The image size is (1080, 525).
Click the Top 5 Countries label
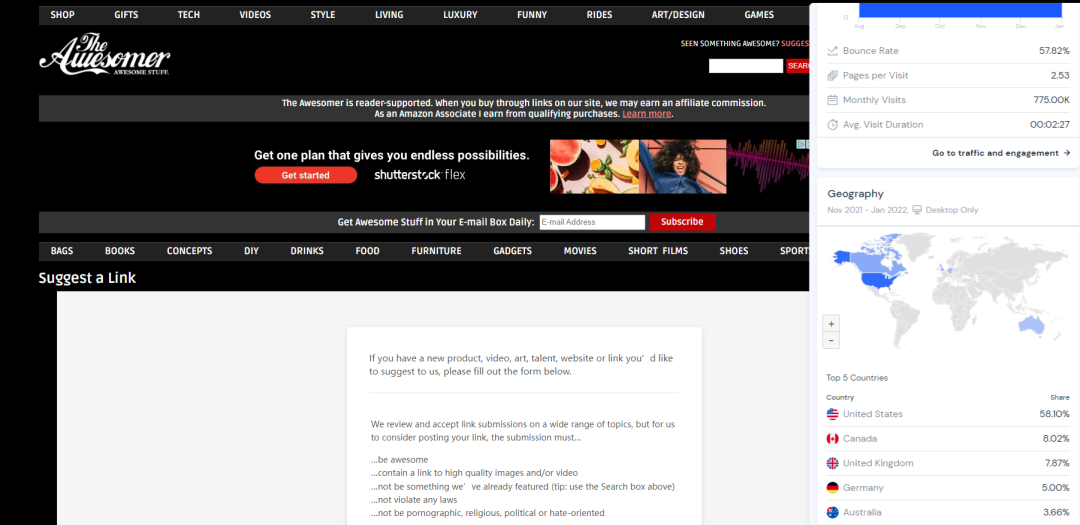click(857, 378)
